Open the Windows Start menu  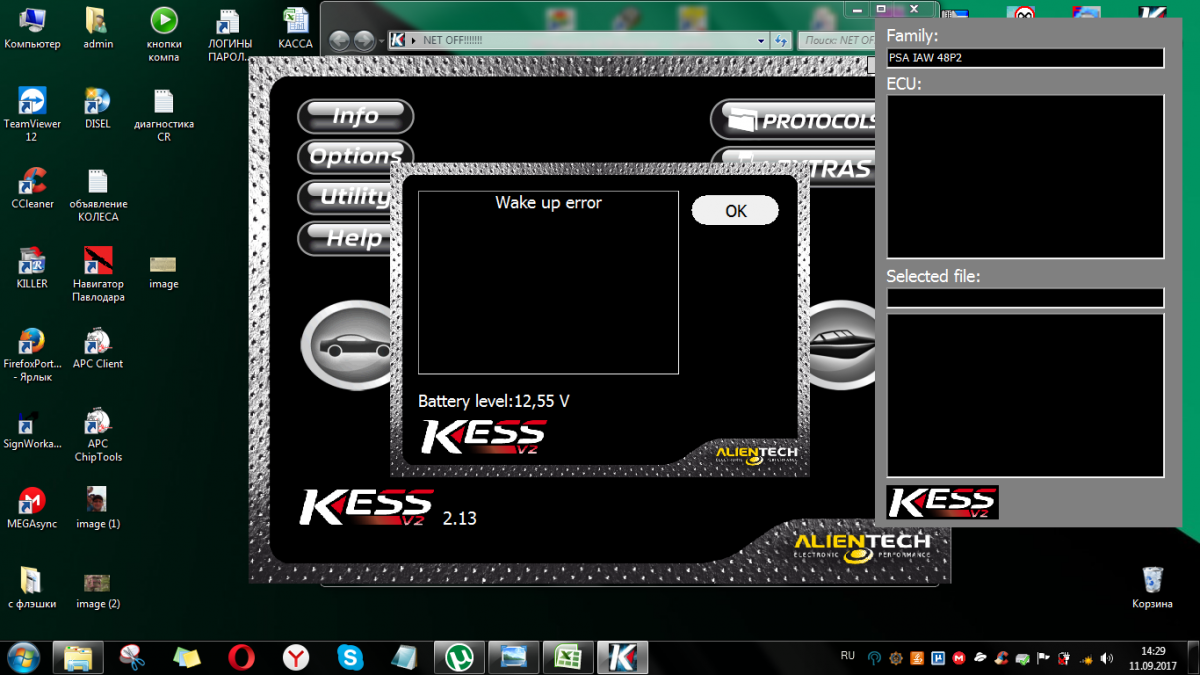coord(22,656)
